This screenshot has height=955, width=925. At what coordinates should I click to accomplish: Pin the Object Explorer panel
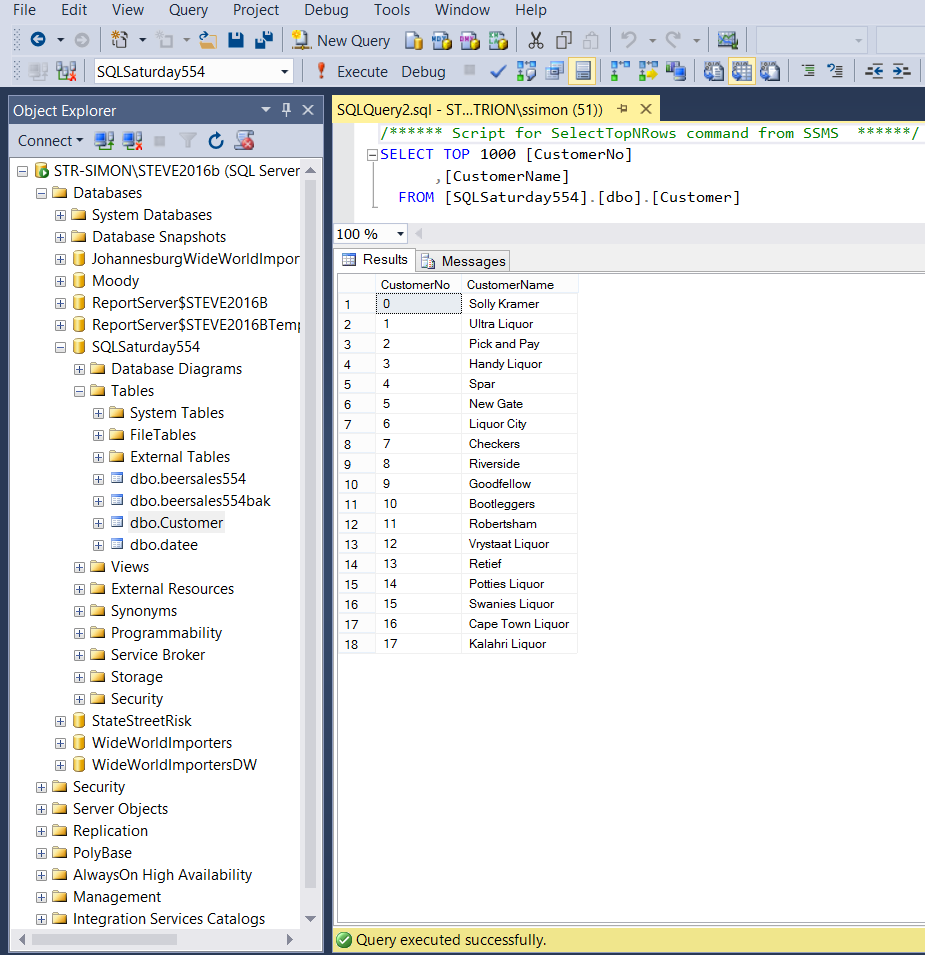pos(286,110)
